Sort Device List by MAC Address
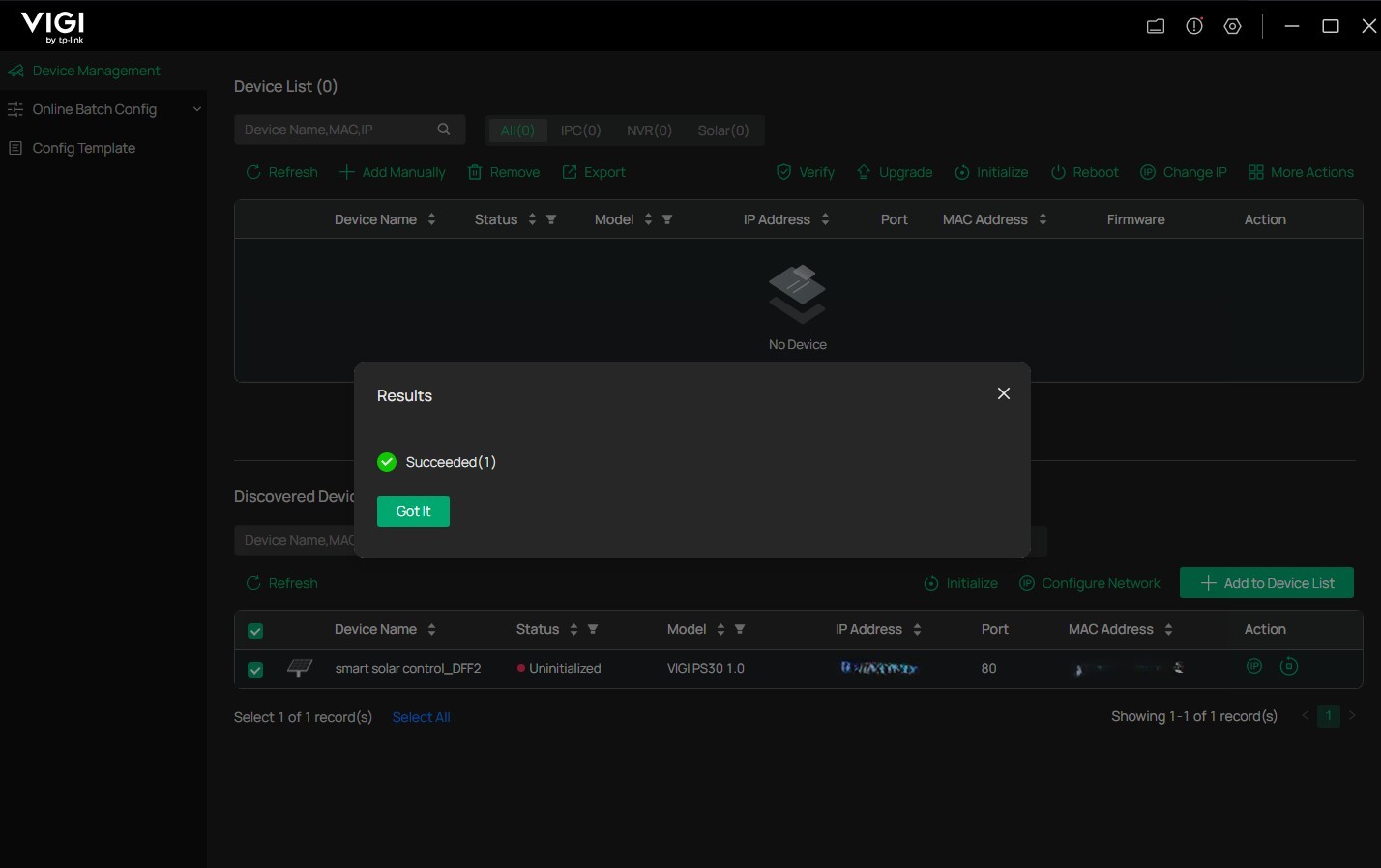This screenshot has width=1381, height=868. click(1043, 219)
